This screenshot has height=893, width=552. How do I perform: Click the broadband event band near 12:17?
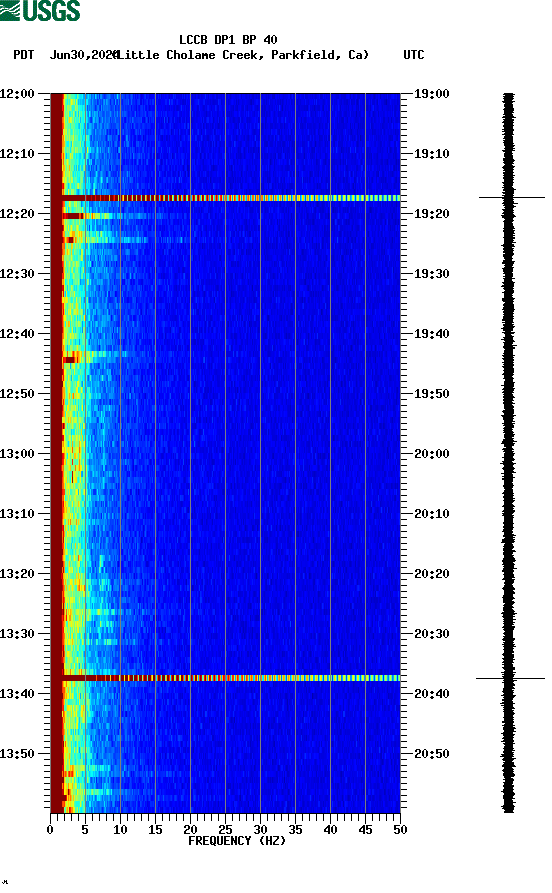(226, 198)
